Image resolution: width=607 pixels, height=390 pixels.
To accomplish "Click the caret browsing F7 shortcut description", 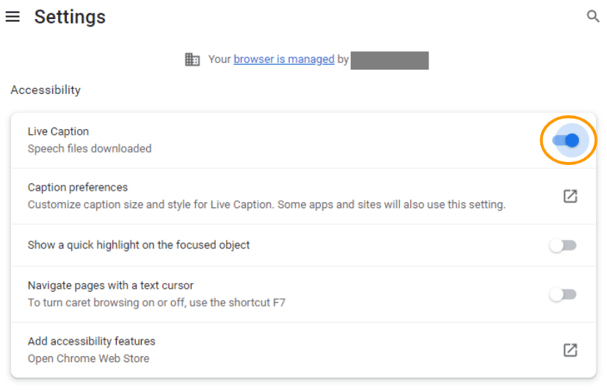I will (x=156, y=302).
